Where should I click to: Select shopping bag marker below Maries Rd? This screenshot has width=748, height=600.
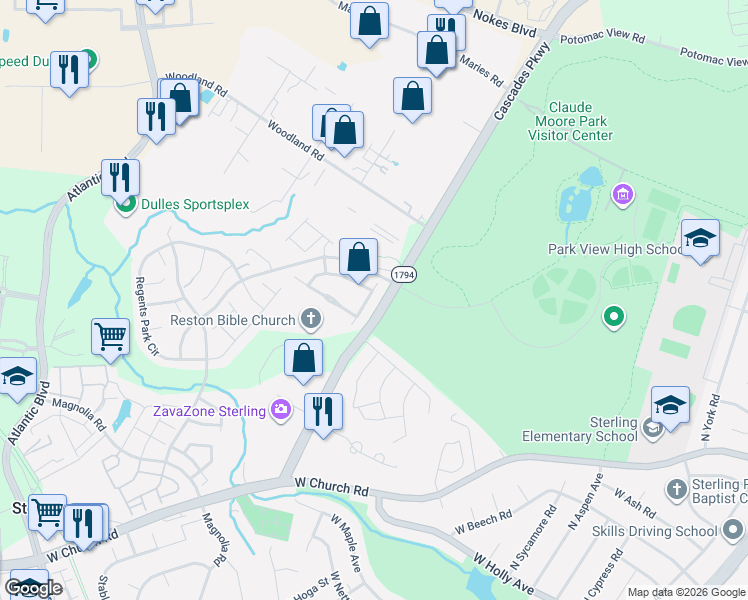(413, 97)
